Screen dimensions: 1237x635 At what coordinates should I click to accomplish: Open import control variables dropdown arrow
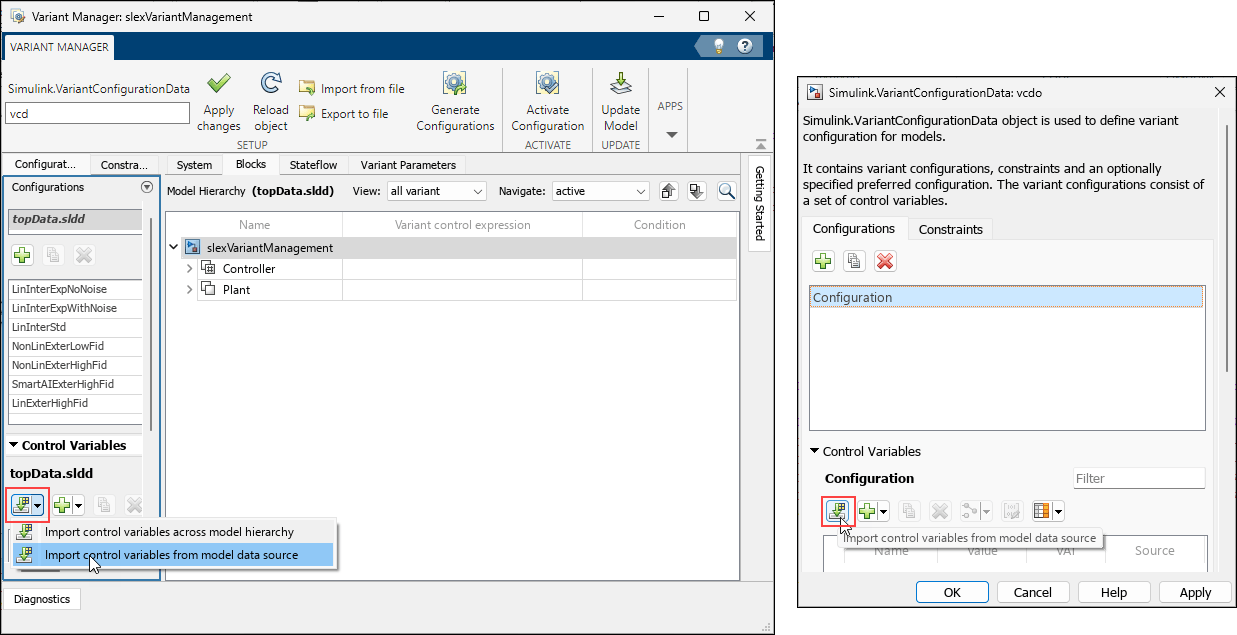pyautogui.click(x=38, y=506)
